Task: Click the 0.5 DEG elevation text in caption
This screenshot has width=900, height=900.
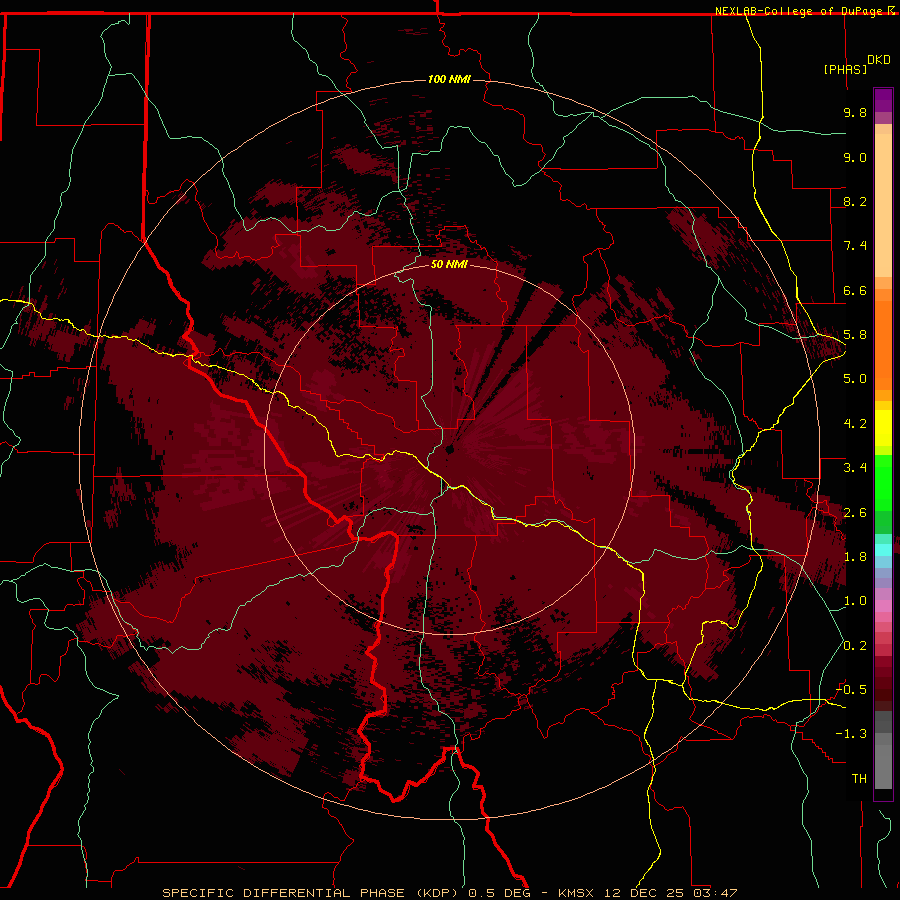Action: click(500, 893)
